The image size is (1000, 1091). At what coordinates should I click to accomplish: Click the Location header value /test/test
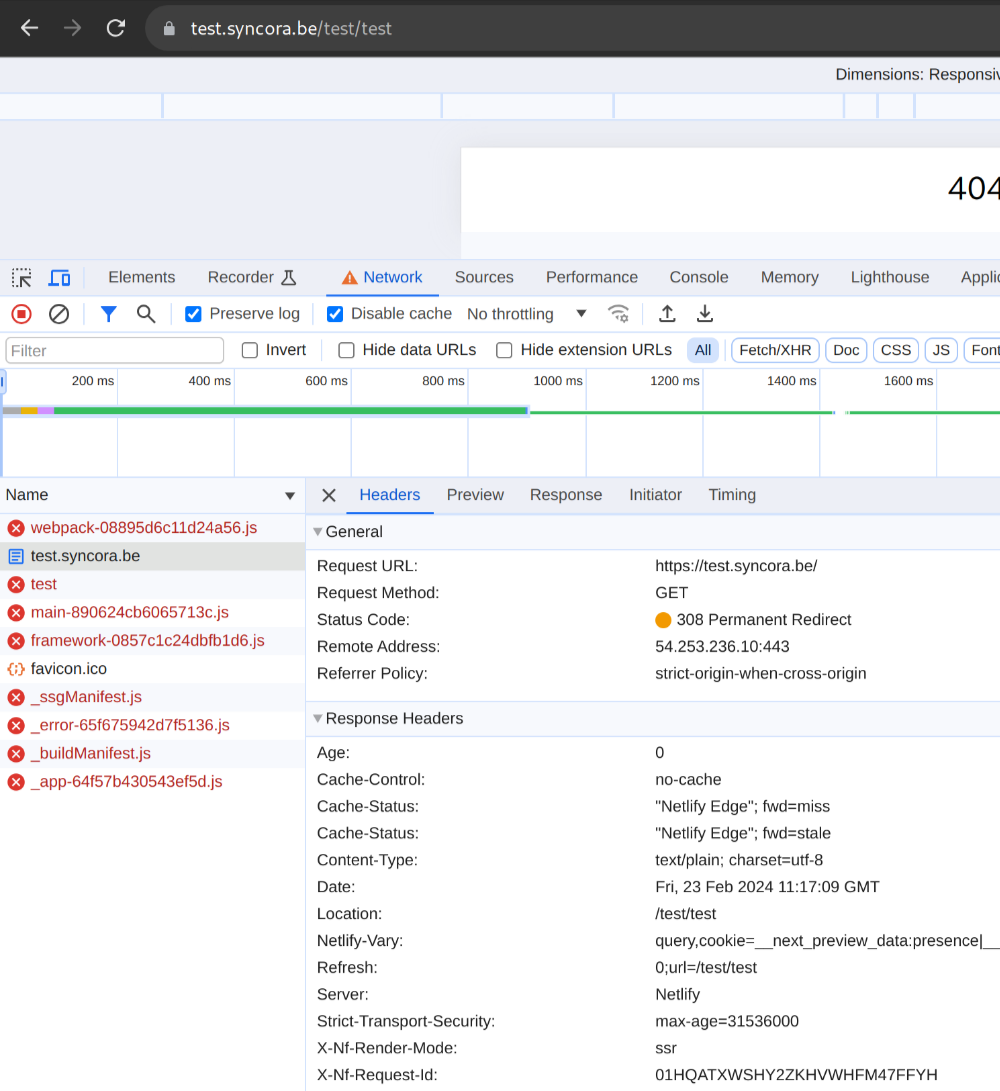pyautogui.click(x=685, y=914)
